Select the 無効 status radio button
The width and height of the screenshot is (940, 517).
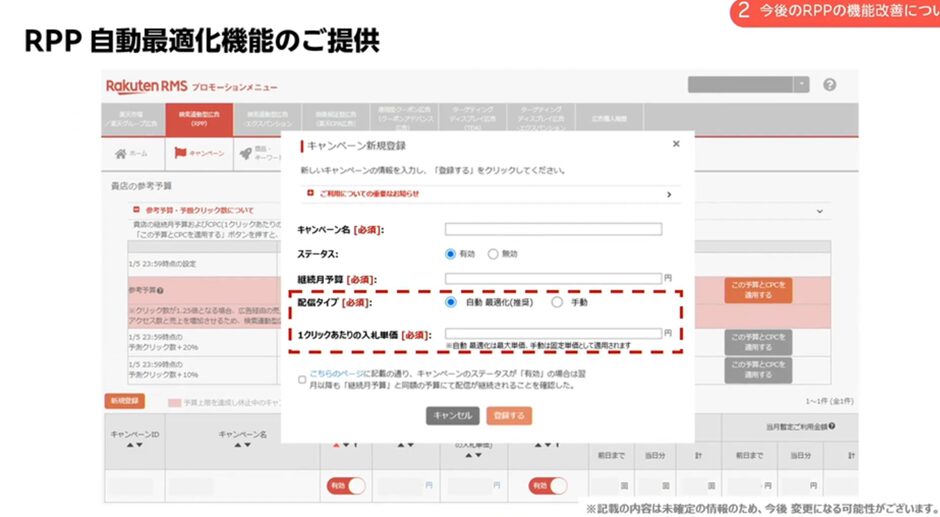click(x=493, y=254)
